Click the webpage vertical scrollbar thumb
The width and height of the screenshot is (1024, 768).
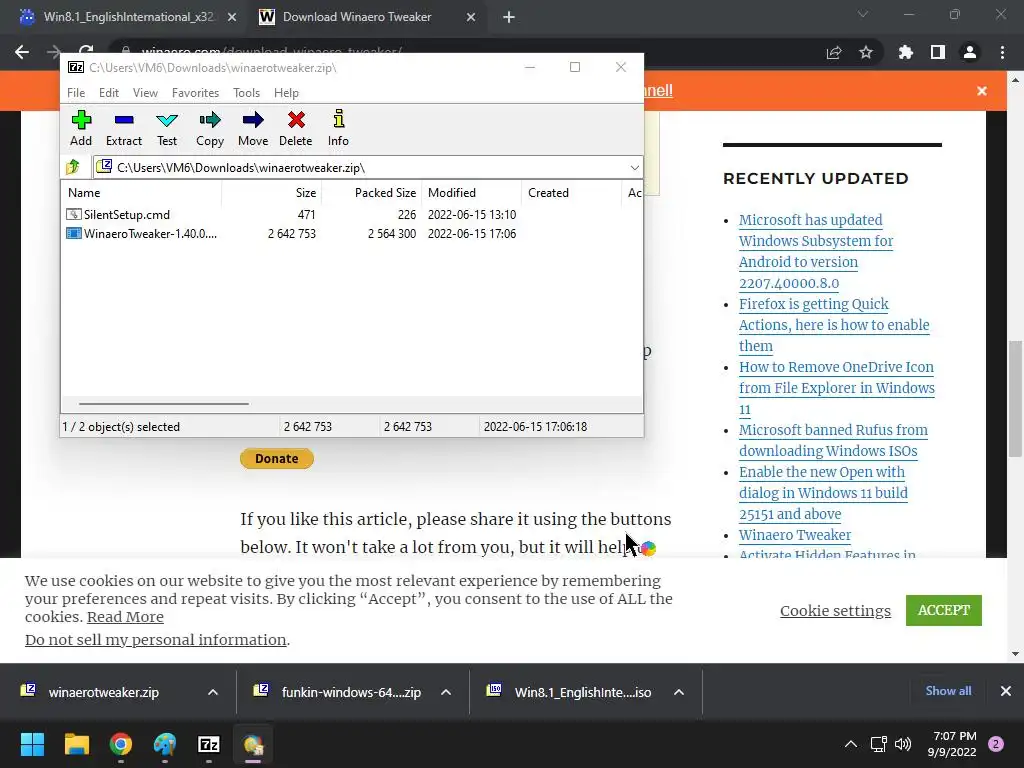click(x=1015, y=398)
